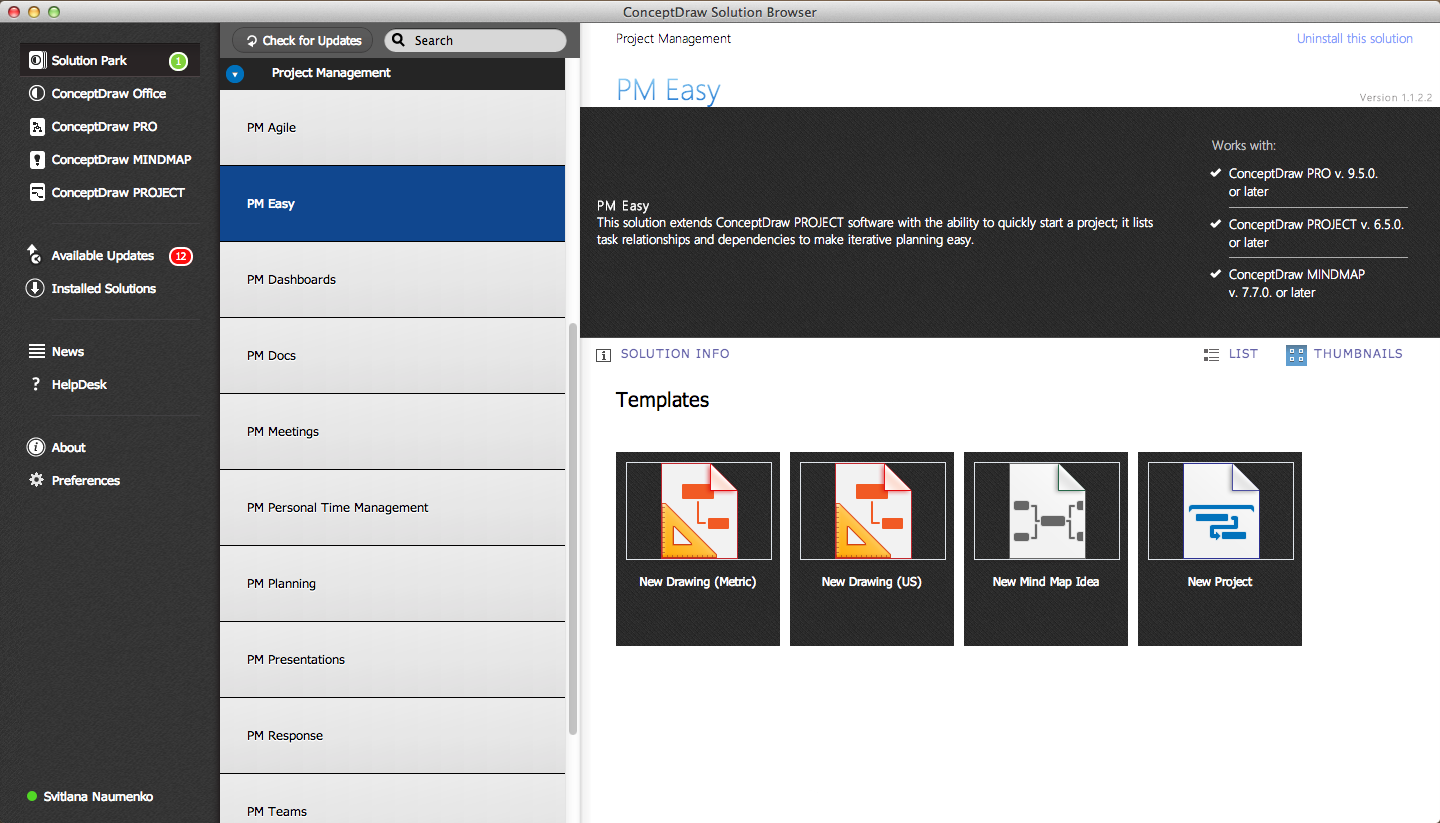
Task: Click Check for Updates button
Action: tap(303, 41)
